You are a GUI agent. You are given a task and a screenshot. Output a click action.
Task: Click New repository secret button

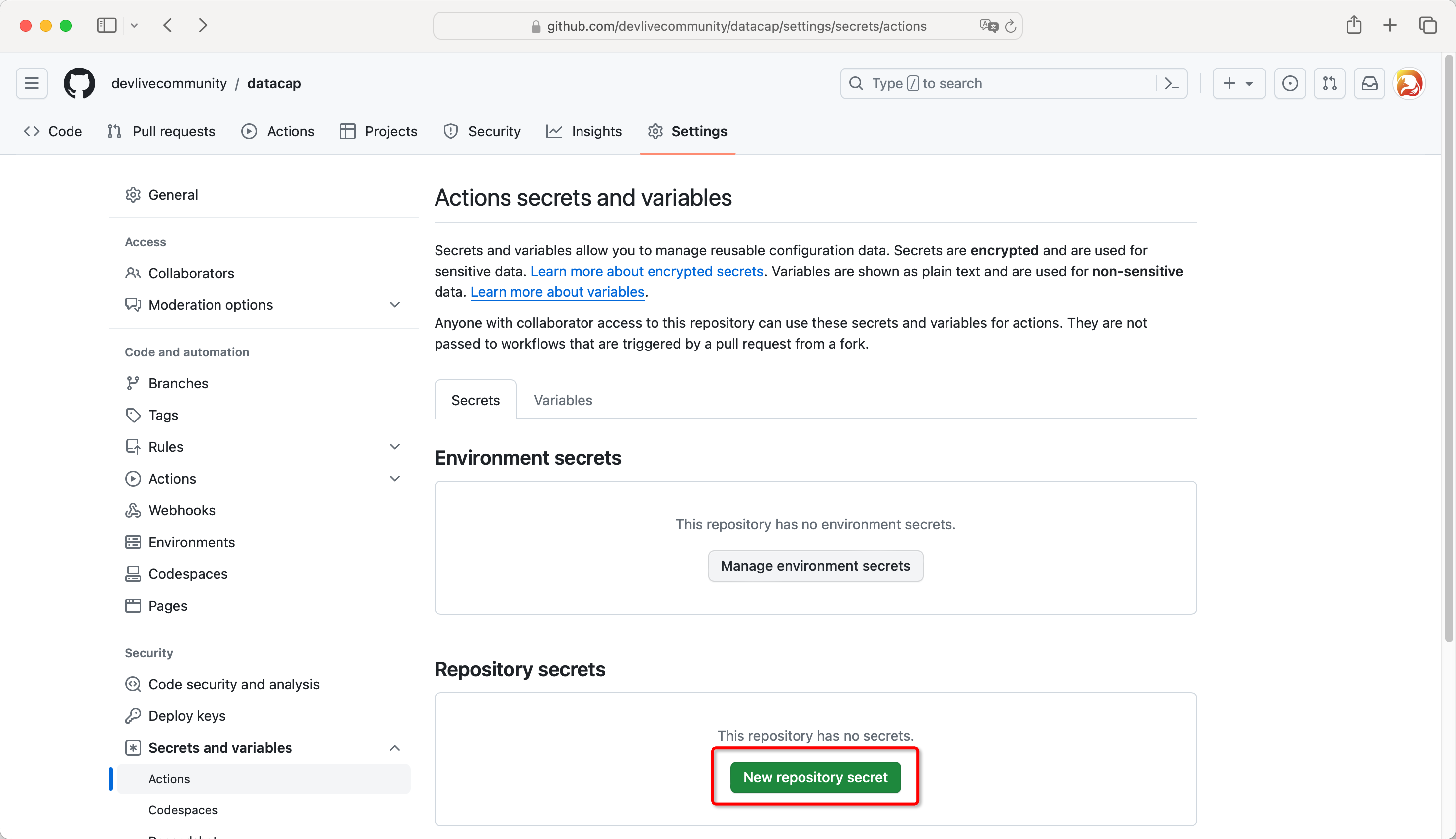[815, 777]
